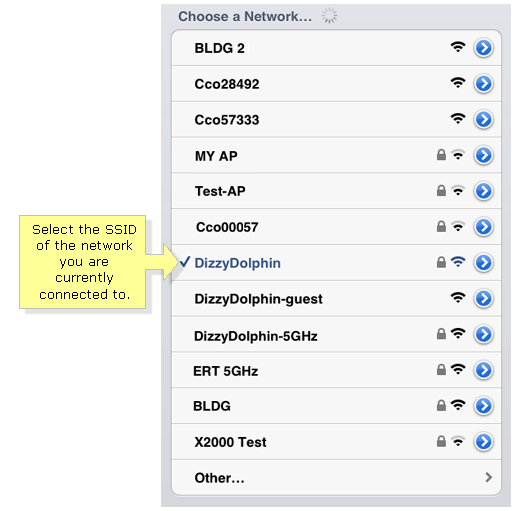The height and width of the screenshot is (511, 515).
Task: Click the lock icon on BLDG row
Action: [441, 405]
